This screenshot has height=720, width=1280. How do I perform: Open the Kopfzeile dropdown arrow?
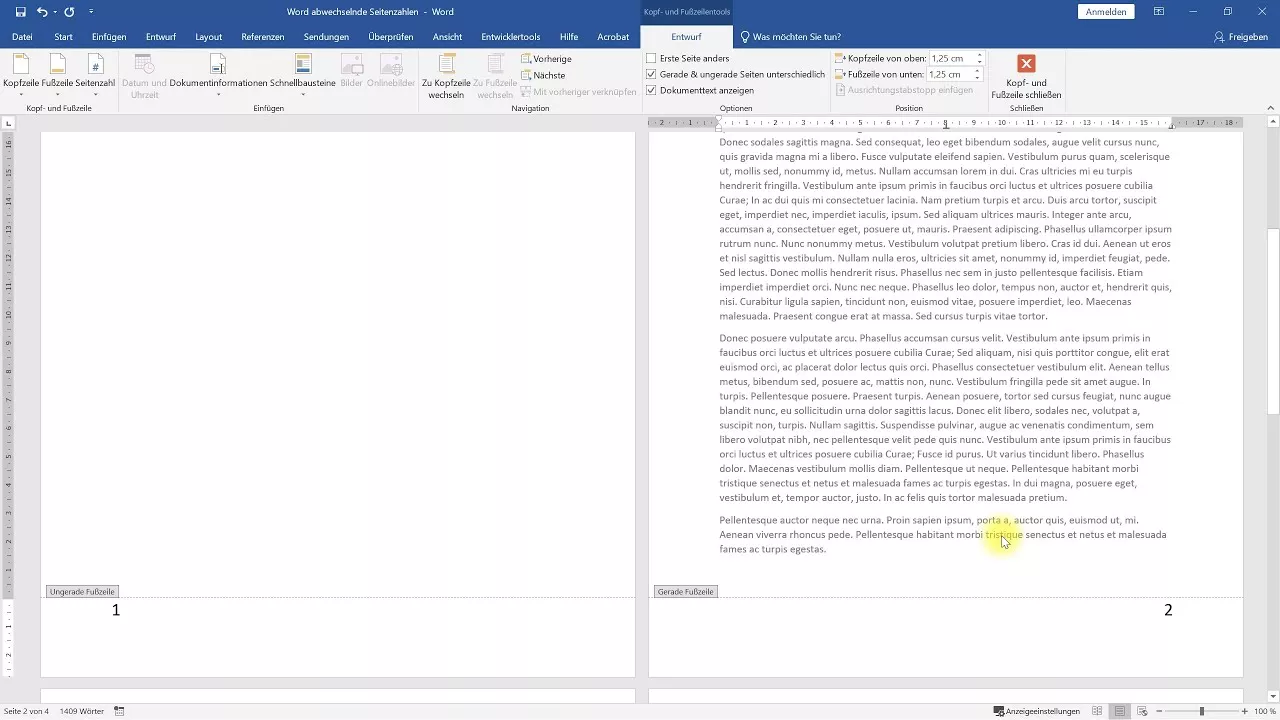[19, 92]
